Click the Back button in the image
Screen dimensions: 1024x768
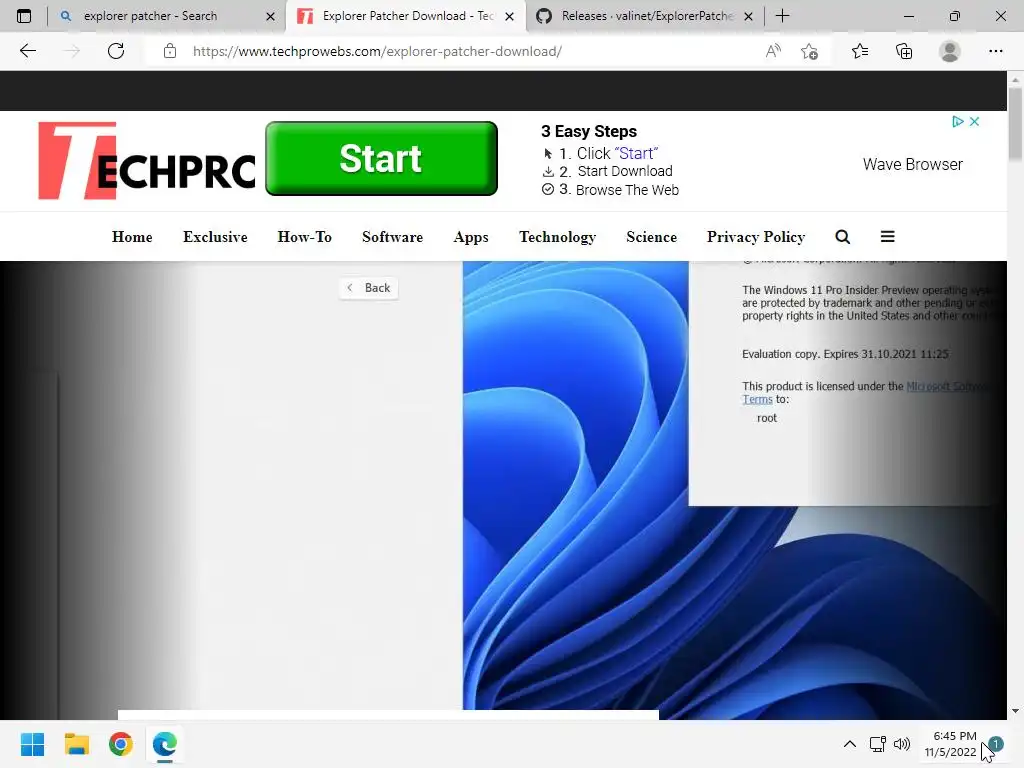coord(369,288)
